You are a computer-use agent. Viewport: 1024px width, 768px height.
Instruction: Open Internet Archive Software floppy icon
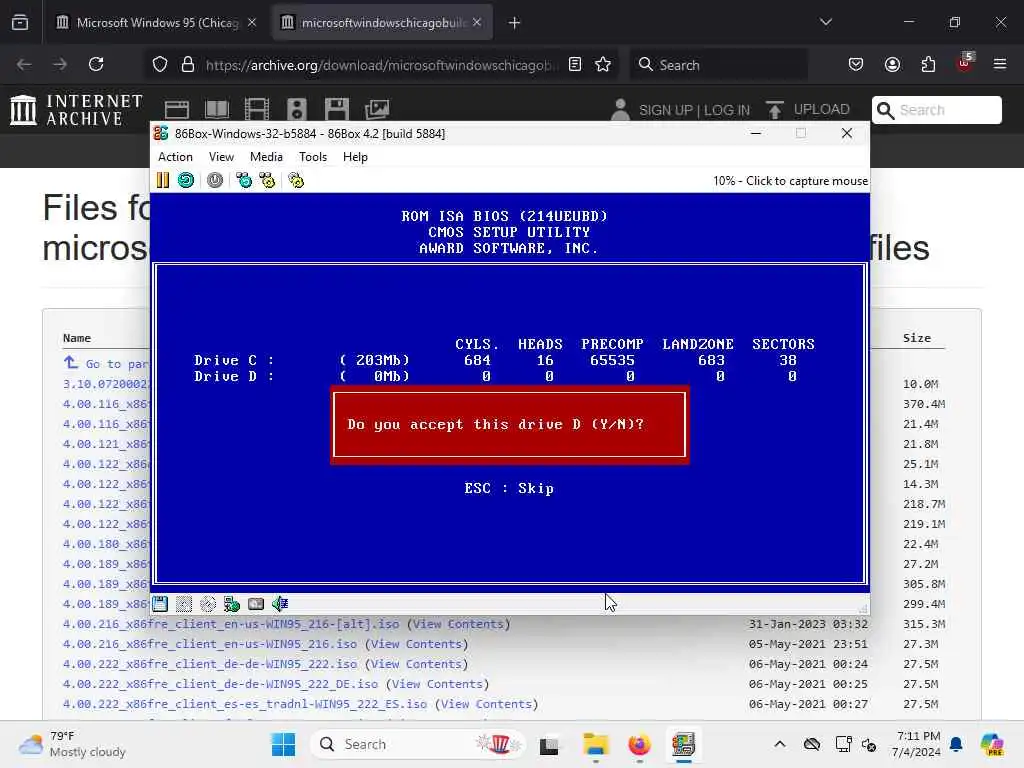[x=337, y=109]
